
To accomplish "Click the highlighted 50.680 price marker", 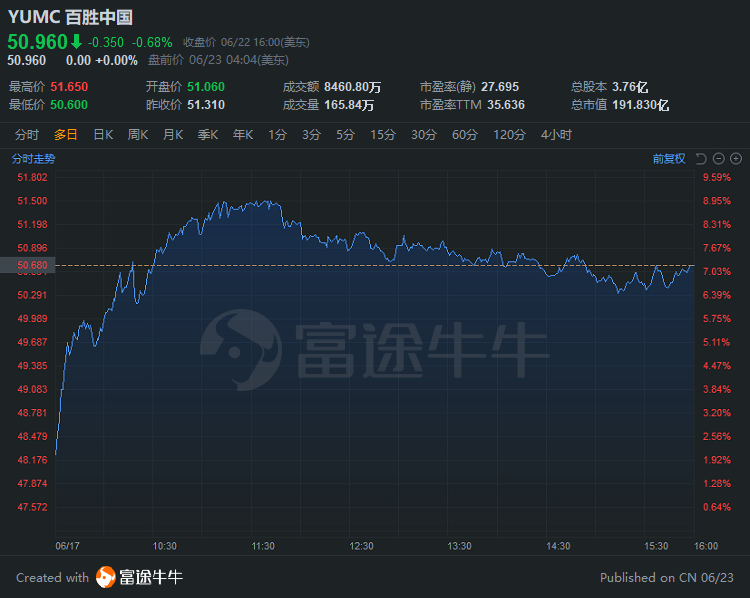I will pos(28,265).
